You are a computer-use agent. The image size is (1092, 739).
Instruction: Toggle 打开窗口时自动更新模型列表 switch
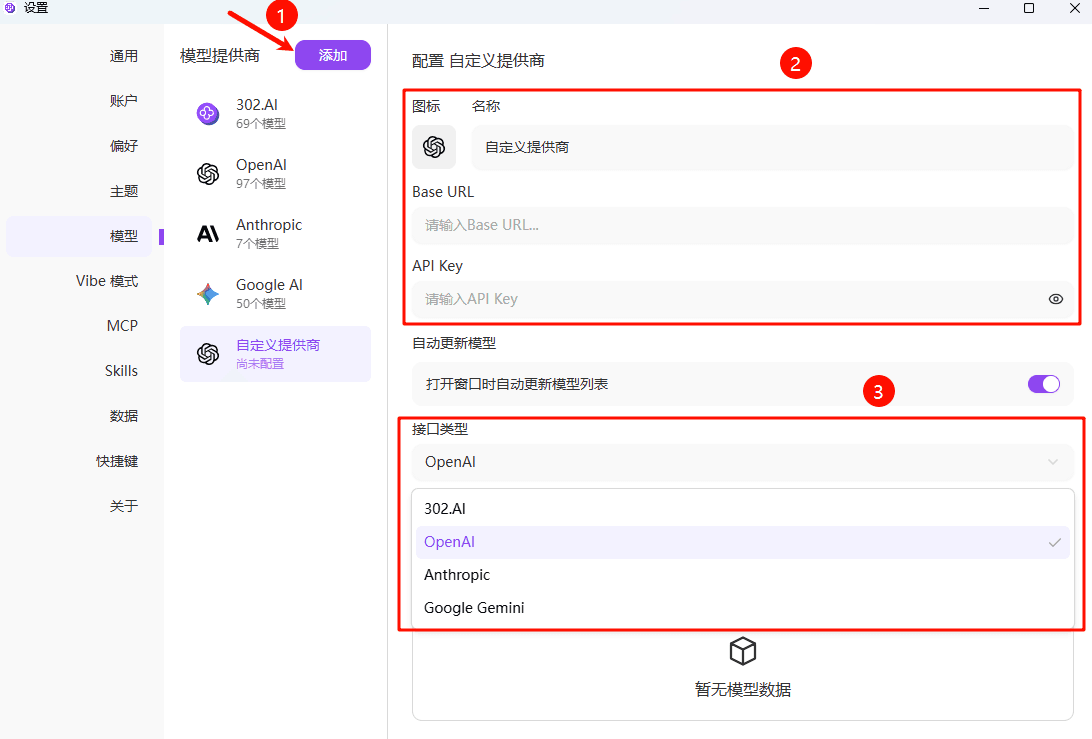pos(1044,384)
